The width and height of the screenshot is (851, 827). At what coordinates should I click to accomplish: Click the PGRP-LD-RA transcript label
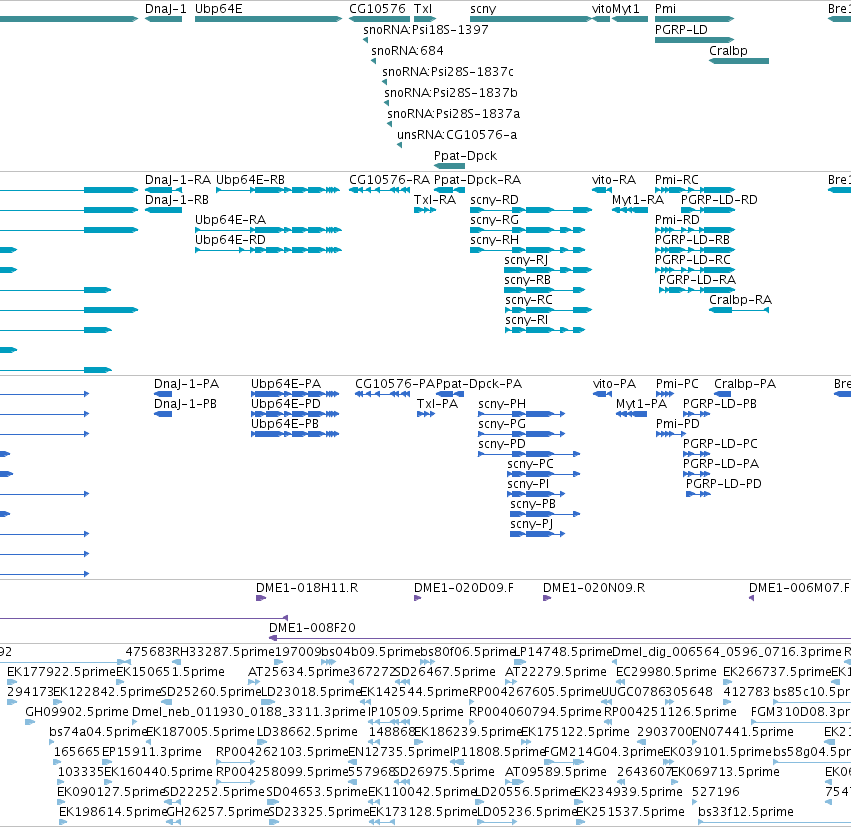pos(697,280)
